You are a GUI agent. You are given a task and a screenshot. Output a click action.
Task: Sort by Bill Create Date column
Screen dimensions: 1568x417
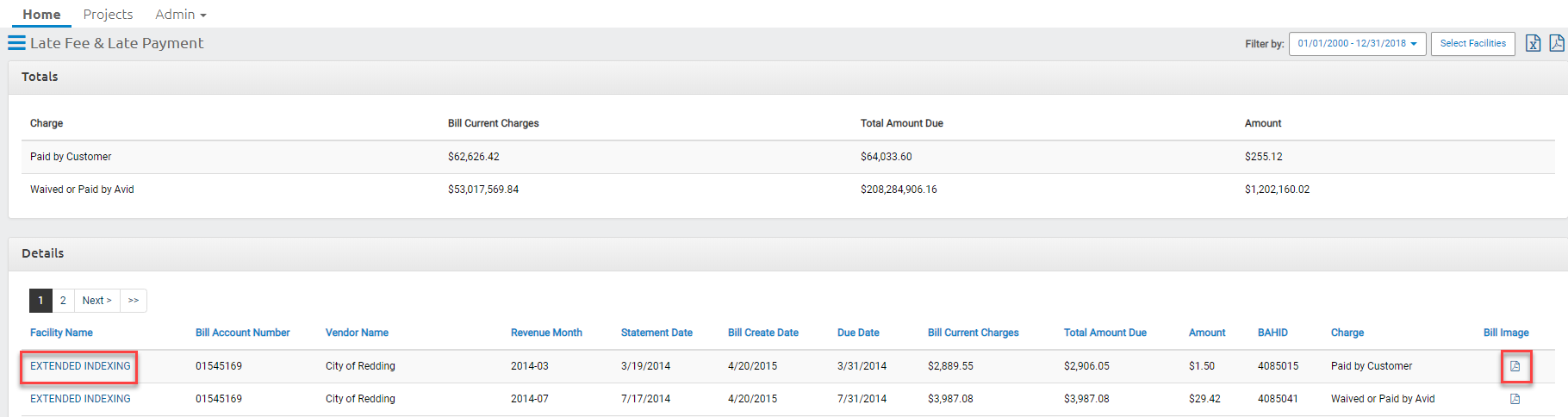click(x=762, y=333)
